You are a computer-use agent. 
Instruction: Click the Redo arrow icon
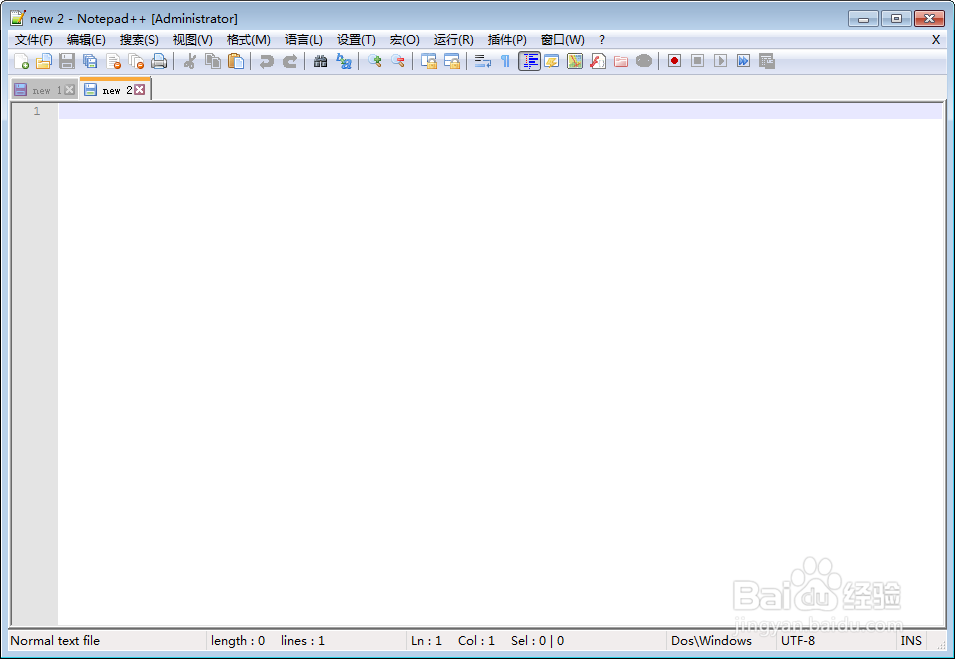(290, 61)
